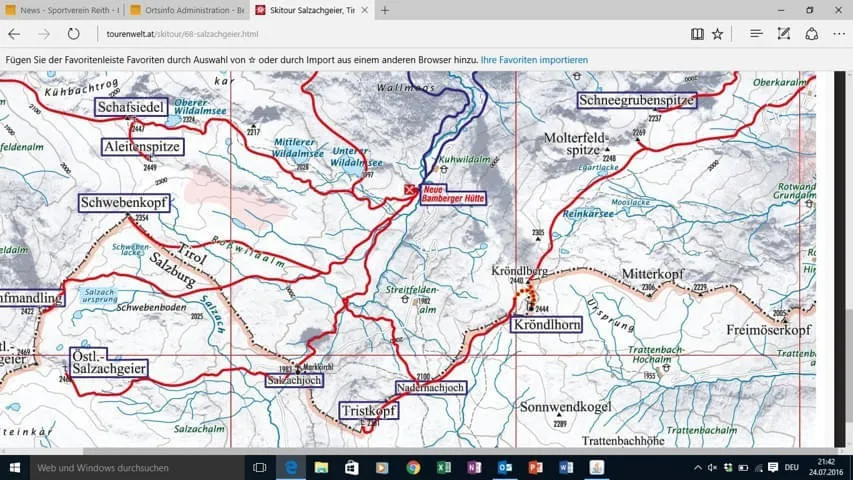Follow the Ihre Favoriten importieren link
Viewport: 853px width, 480px height.
(534, 60)
